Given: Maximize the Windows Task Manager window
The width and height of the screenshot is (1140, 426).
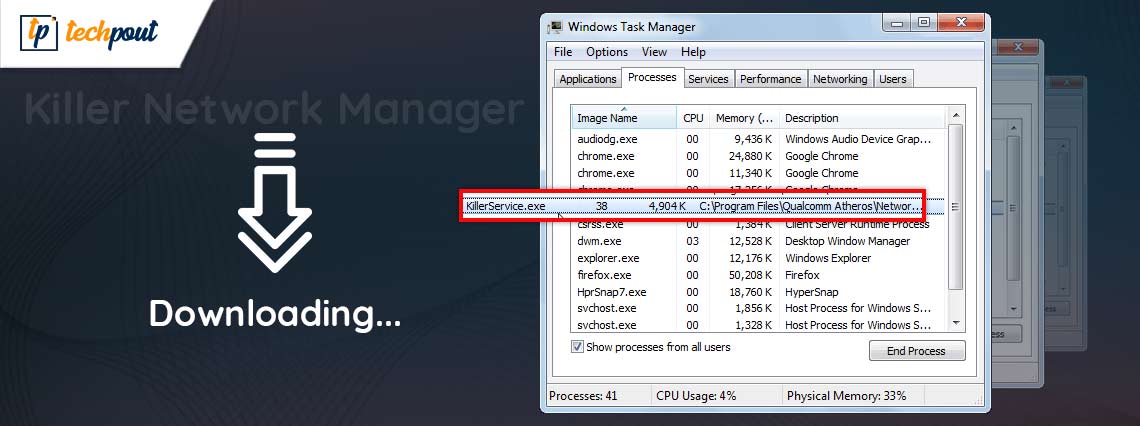Looking at the screenshot, I should [x=923, y=23].
